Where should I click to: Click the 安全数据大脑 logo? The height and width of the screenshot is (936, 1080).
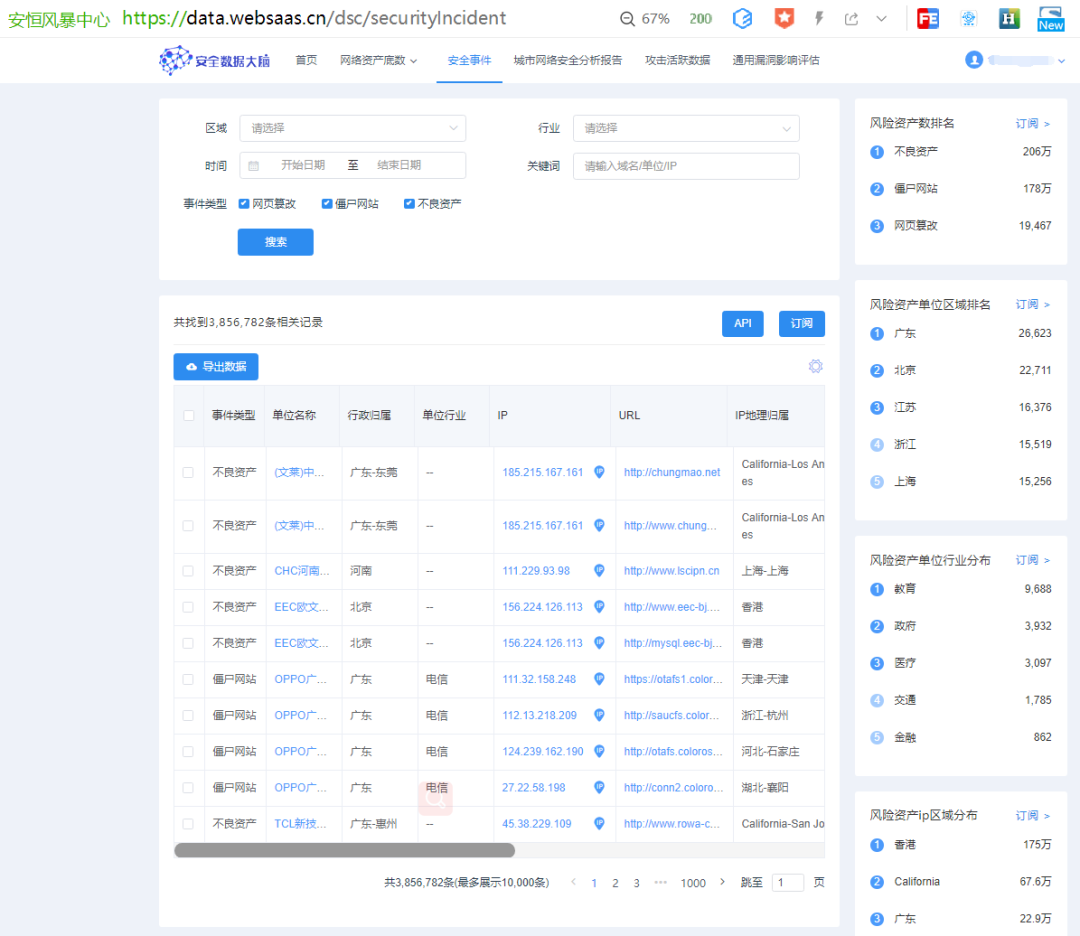214,61
